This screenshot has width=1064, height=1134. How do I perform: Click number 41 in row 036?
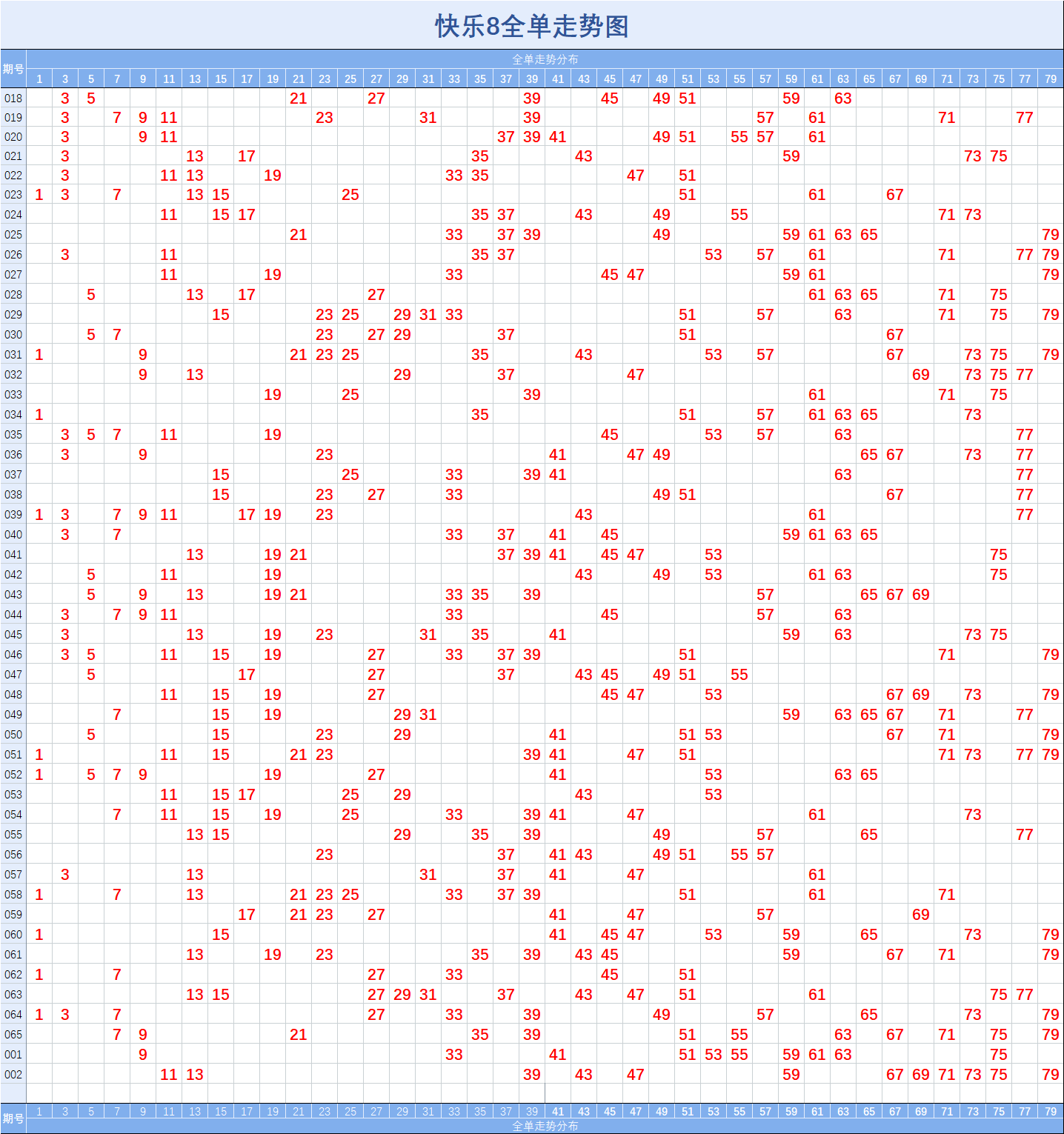pyautogui.click(x=558, y=454)
